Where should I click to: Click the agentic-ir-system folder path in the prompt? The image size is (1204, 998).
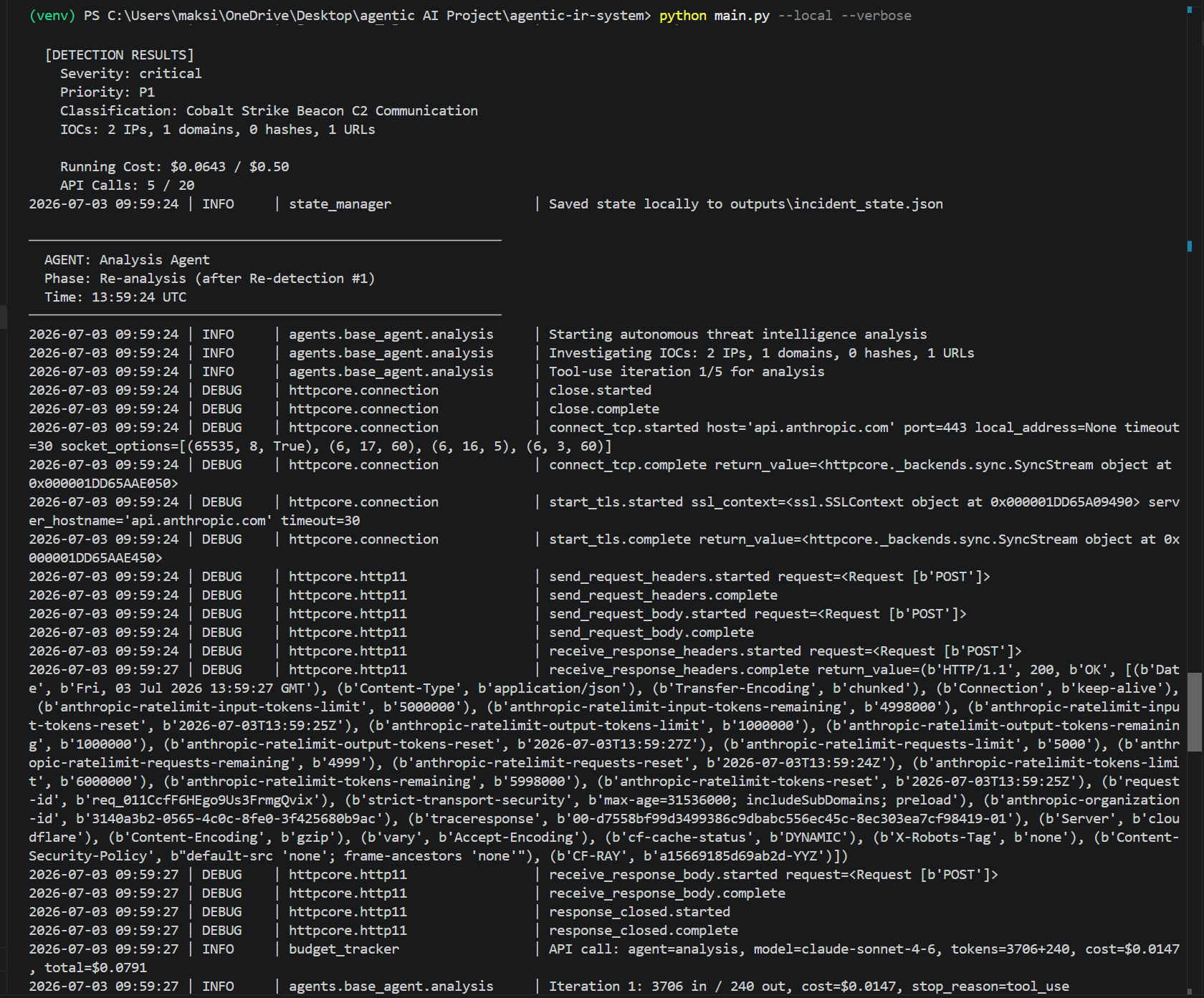tap(576, 16)
